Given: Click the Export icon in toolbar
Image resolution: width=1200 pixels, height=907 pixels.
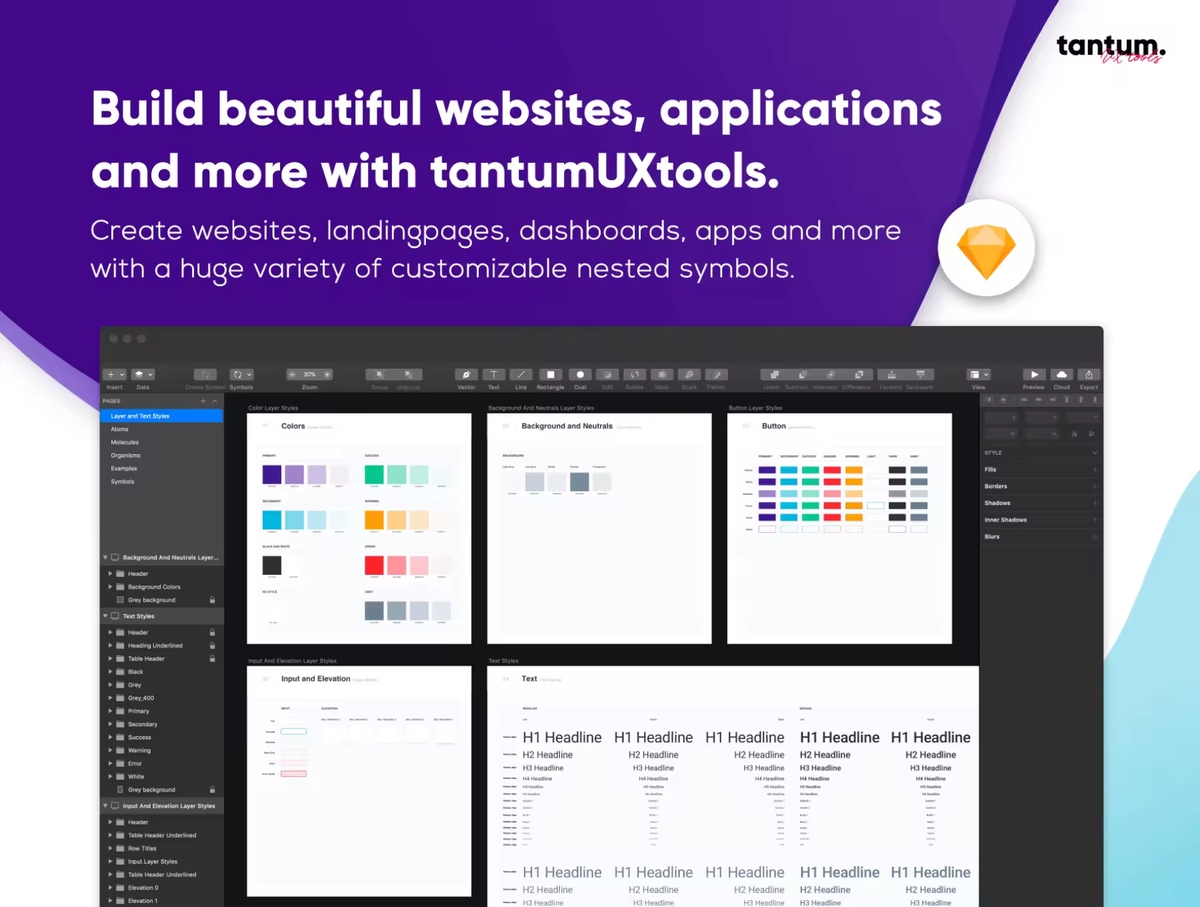Looking at the screenshot, I should (1089, 375).
